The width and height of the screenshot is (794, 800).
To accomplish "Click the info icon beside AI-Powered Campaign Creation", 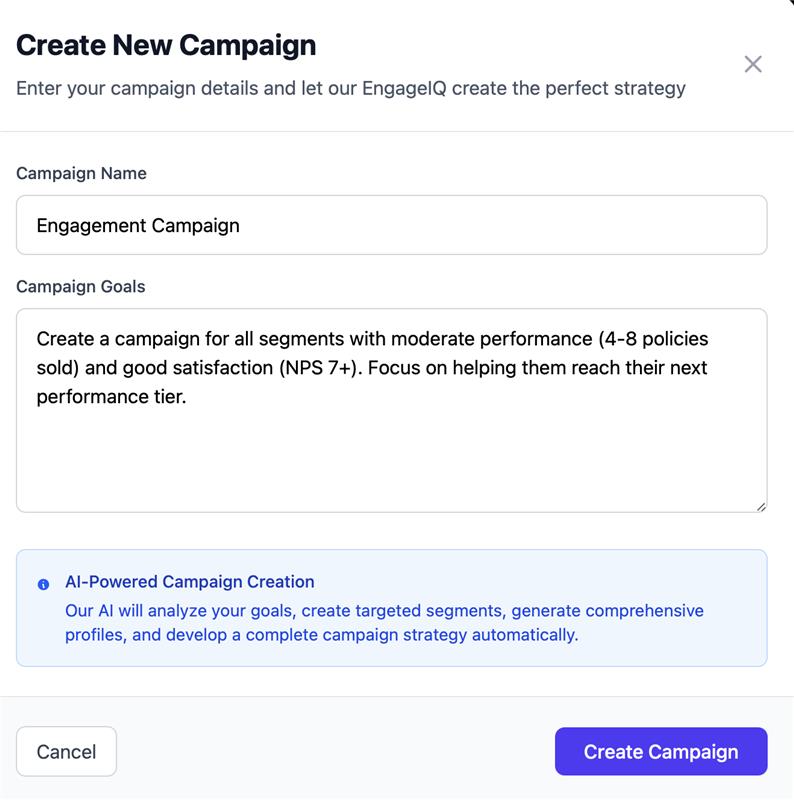I will [x=43, y=584].
